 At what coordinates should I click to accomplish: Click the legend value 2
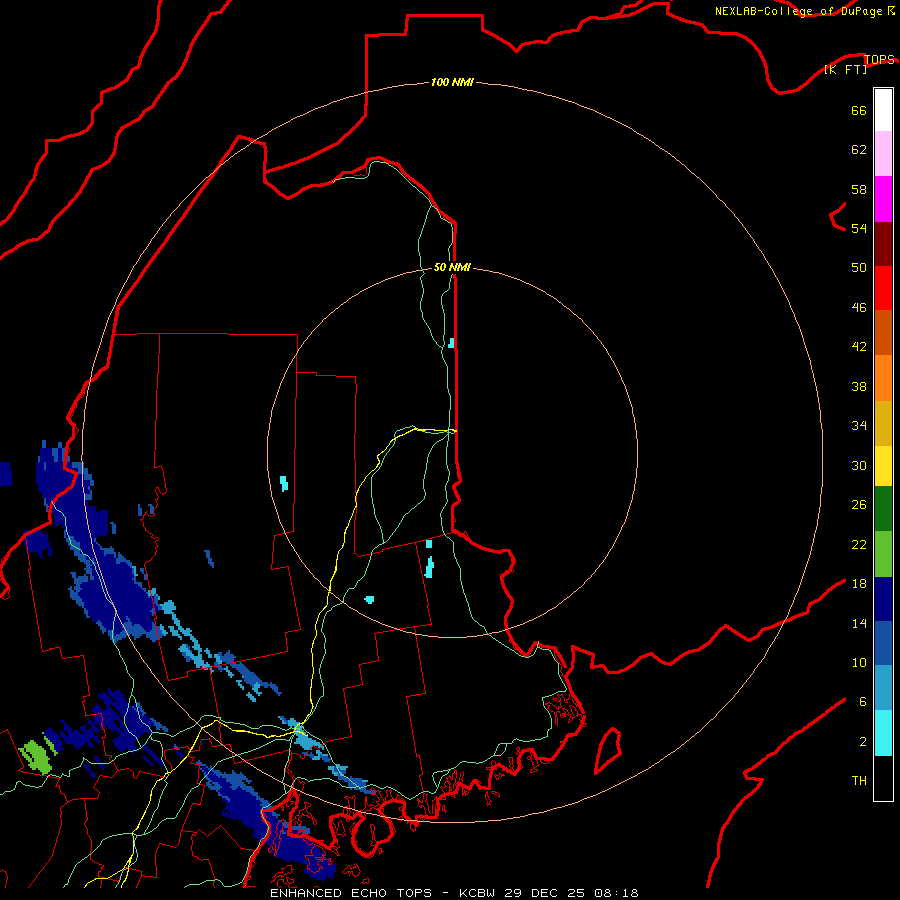(x=863, y=742)
